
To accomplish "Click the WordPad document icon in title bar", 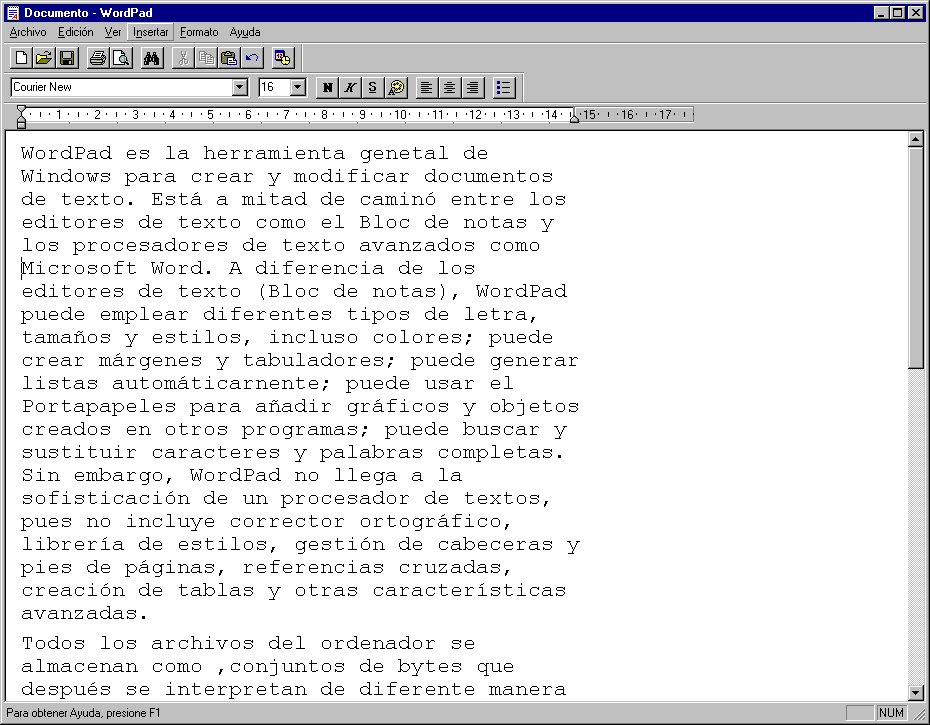I will pyautogui.click(x=12, y=12).
